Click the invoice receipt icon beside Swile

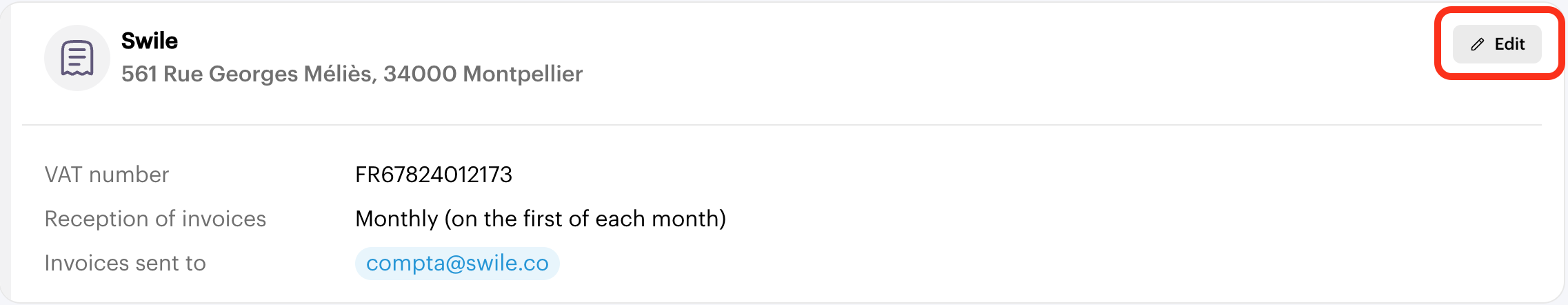(x=77, y=58)
